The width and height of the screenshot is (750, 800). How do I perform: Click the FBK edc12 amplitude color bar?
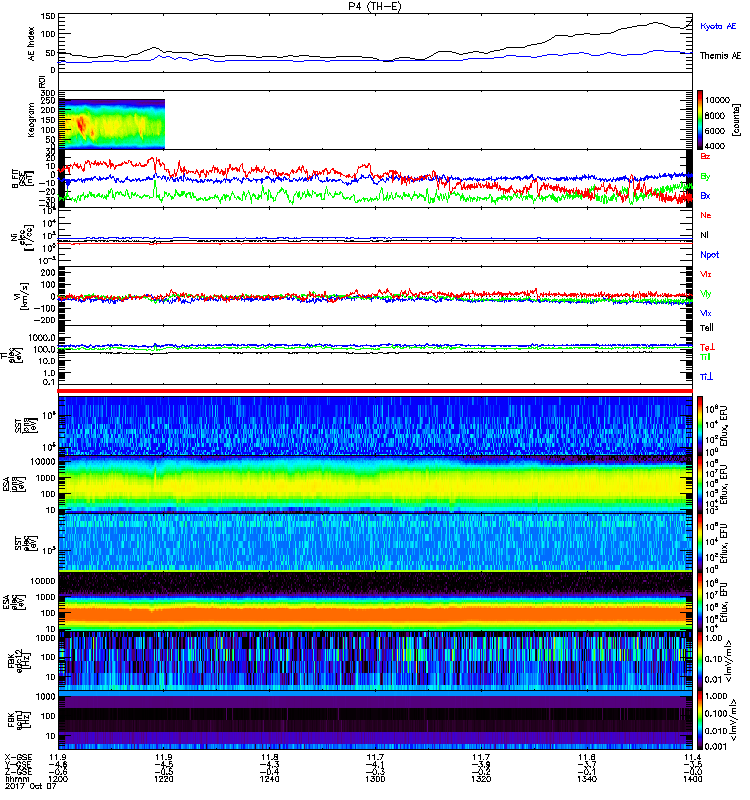pos(700,661)
